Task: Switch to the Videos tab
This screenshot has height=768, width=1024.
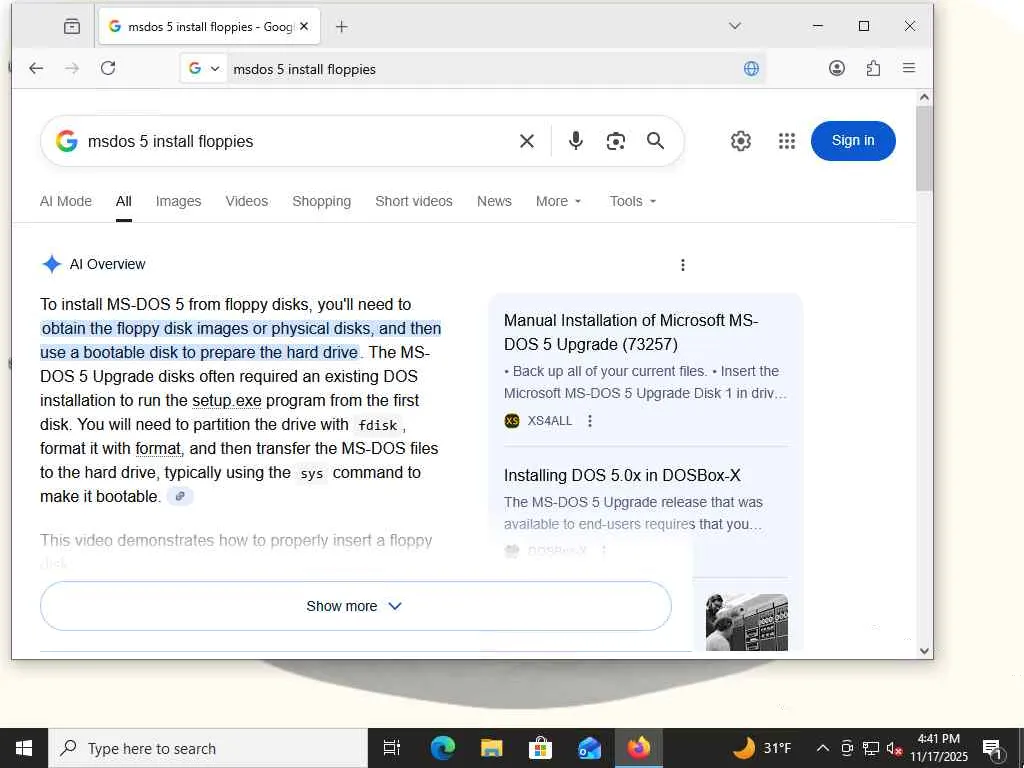Action: (x=247, y=201)
